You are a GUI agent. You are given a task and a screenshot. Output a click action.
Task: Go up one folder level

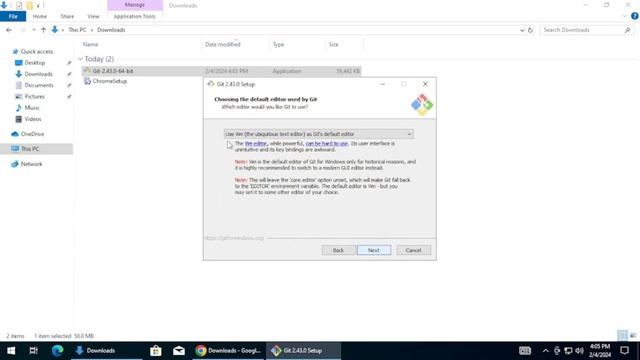click(x=43, y=30)
